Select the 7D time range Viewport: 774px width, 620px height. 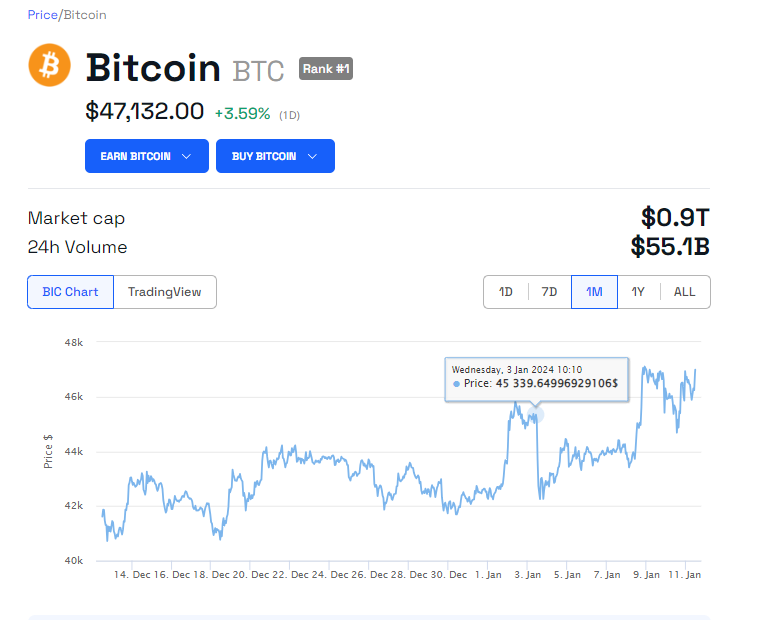[x=549, y=292]
